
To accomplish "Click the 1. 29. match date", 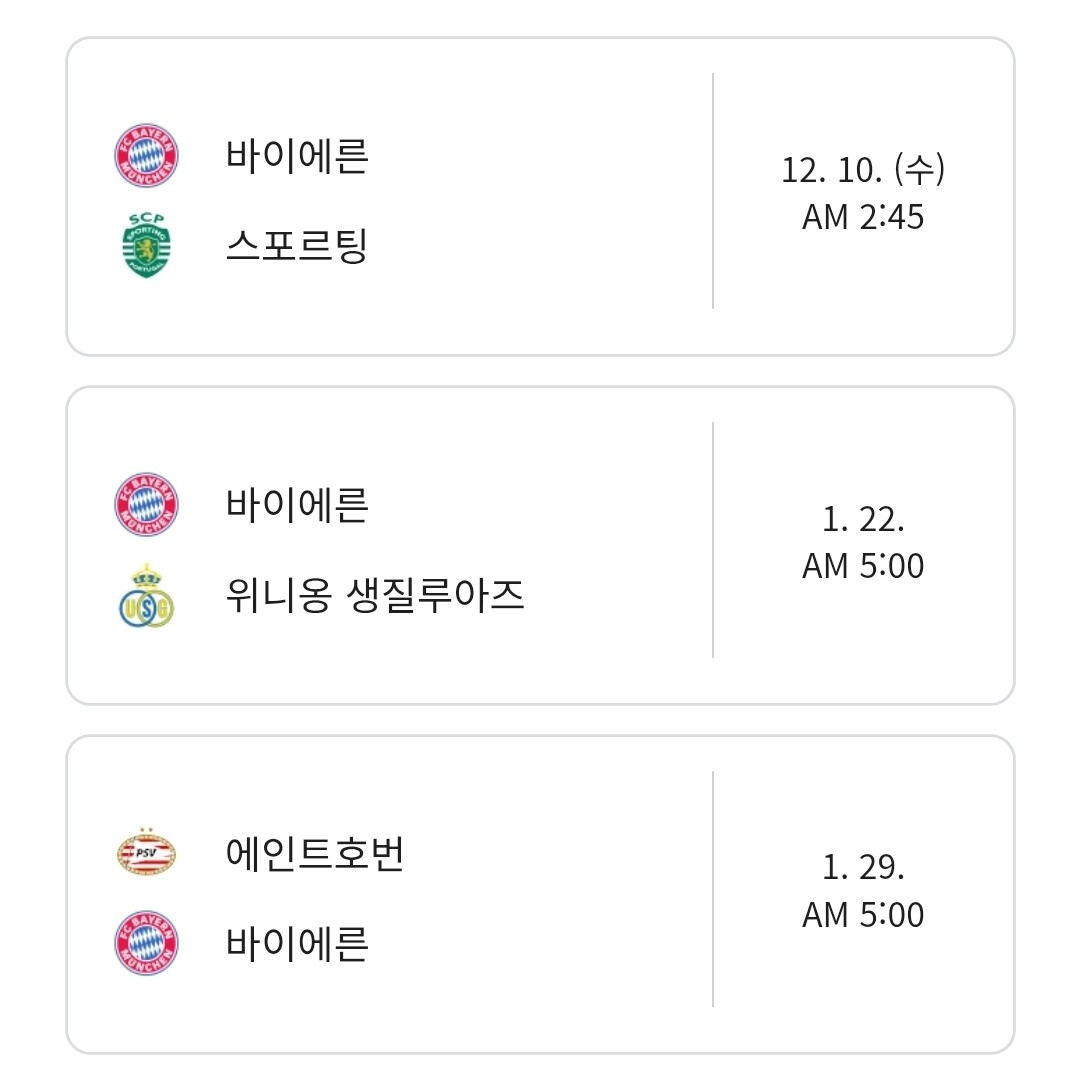I will (x=862, y=868).
